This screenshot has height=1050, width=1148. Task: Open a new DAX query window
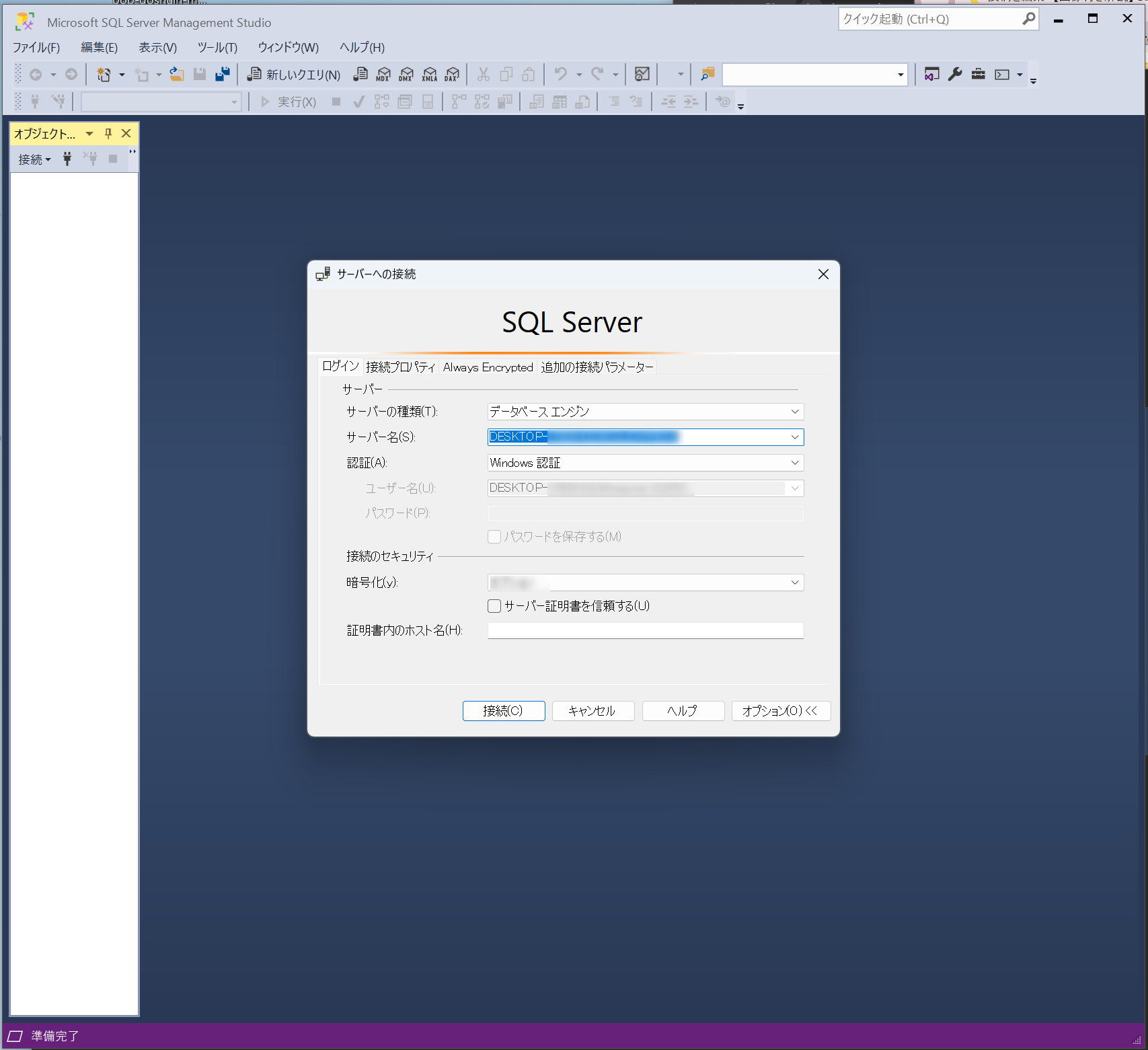452,74
